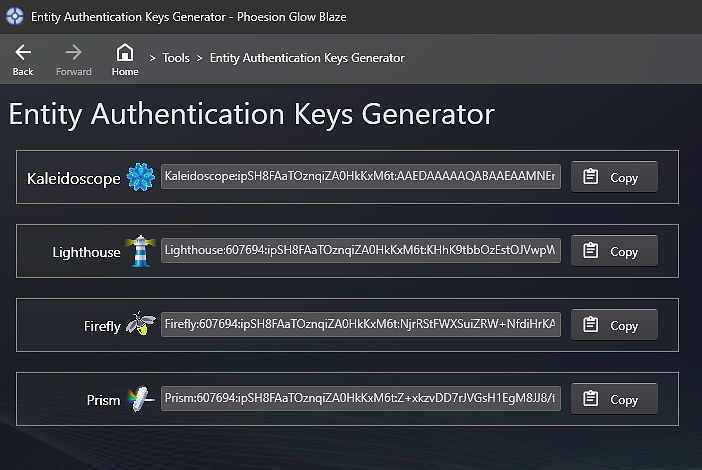The height and width of the screenshot is (470, 702).
Task: Focus the Kaleidoscope key text field
Action: [x=361, y=176]
